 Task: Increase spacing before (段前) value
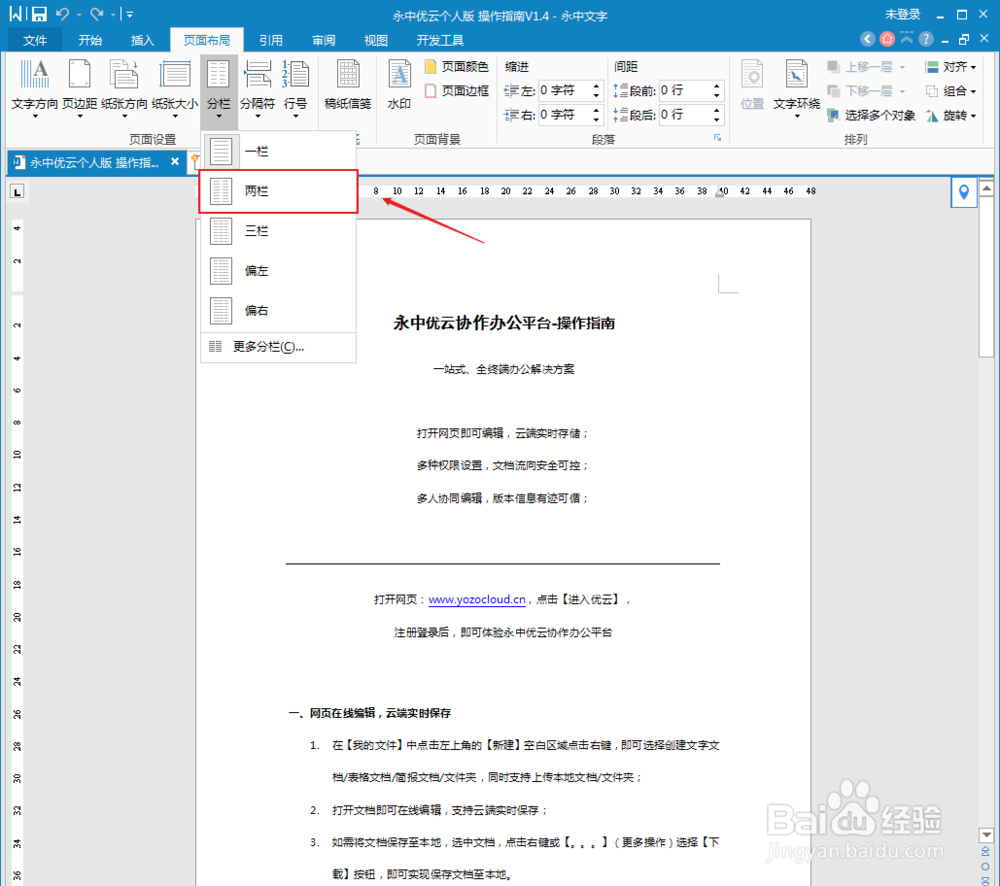pyautogui.click(x=717, y=85)
